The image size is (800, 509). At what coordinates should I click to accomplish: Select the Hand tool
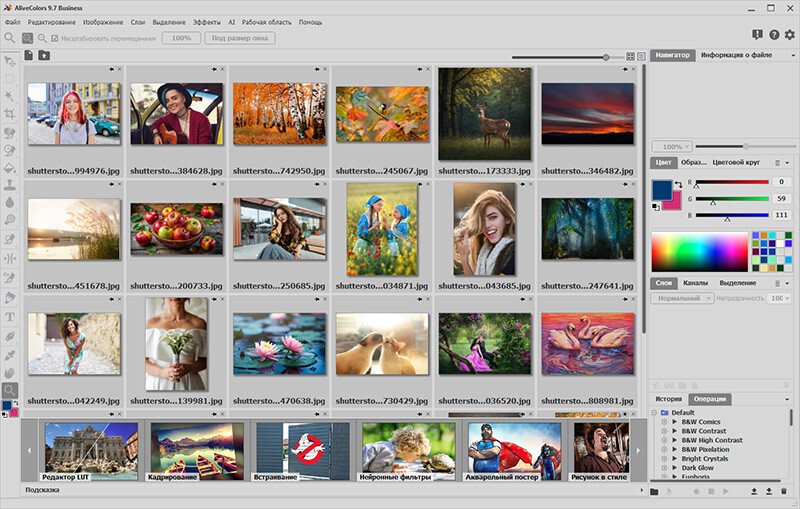(10, 371)
